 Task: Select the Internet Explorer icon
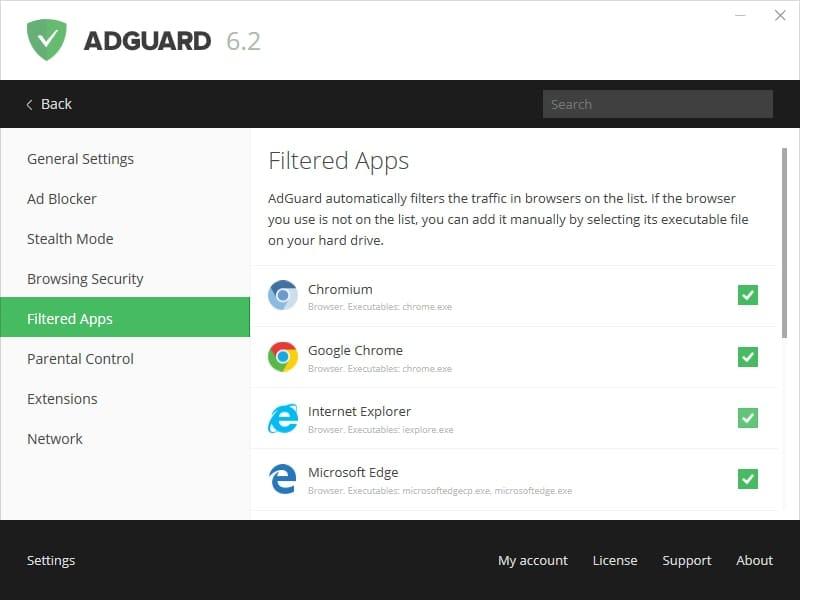point(282,418)
